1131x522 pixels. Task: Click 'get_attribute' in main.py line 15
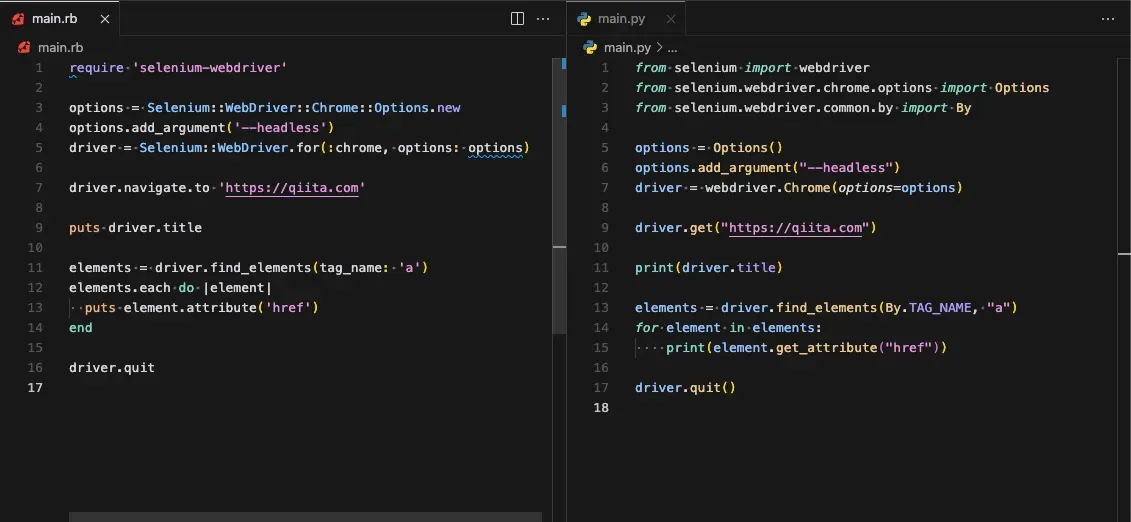pos(827,348)
